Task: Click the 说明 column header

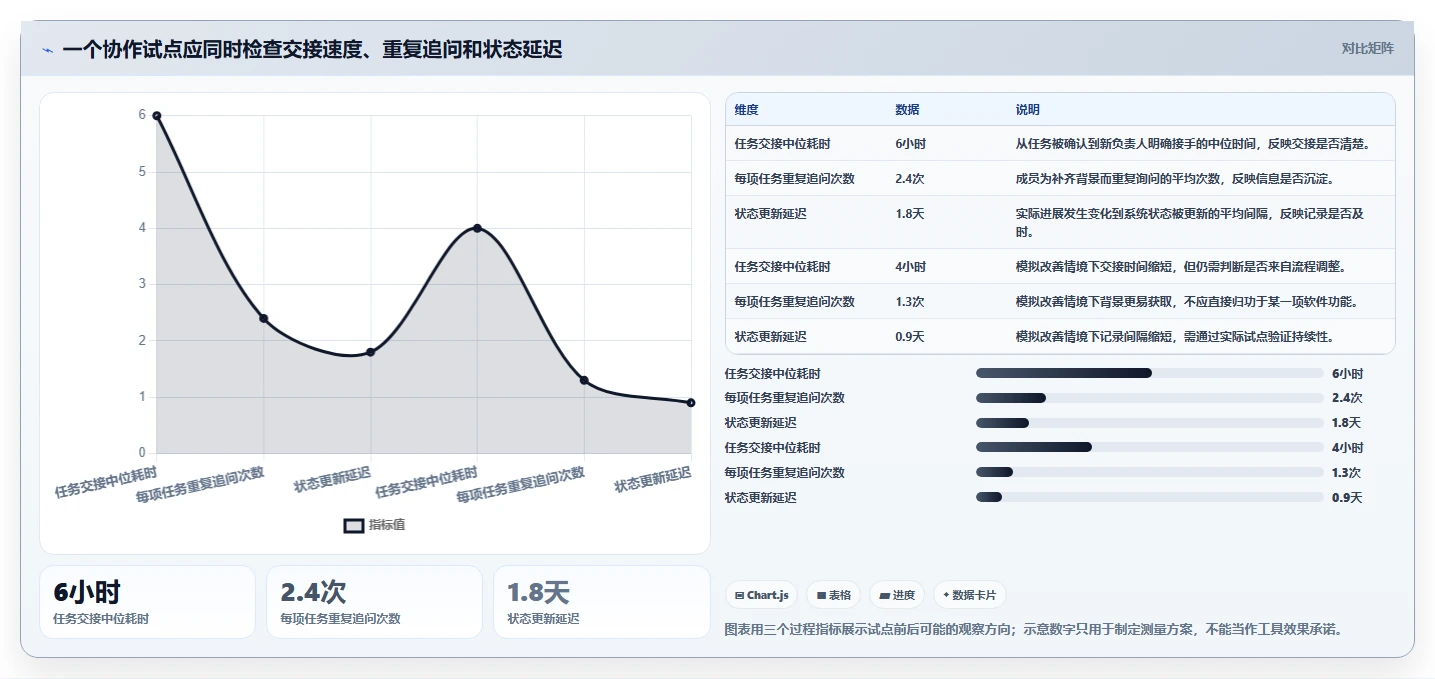Action: click(x=1027, y=110)
